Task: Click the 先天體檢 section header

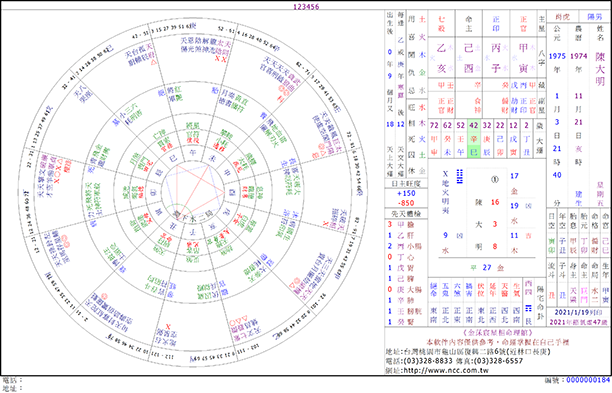Action: pyautogui.click(x=406, y=214)
